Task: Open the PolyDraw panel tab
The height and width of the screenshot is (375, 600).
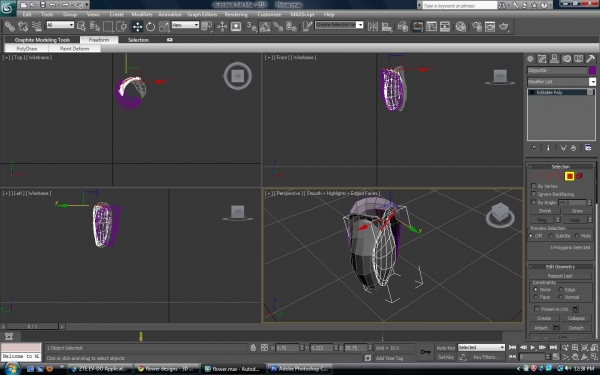Action: (x=26, y=49)
